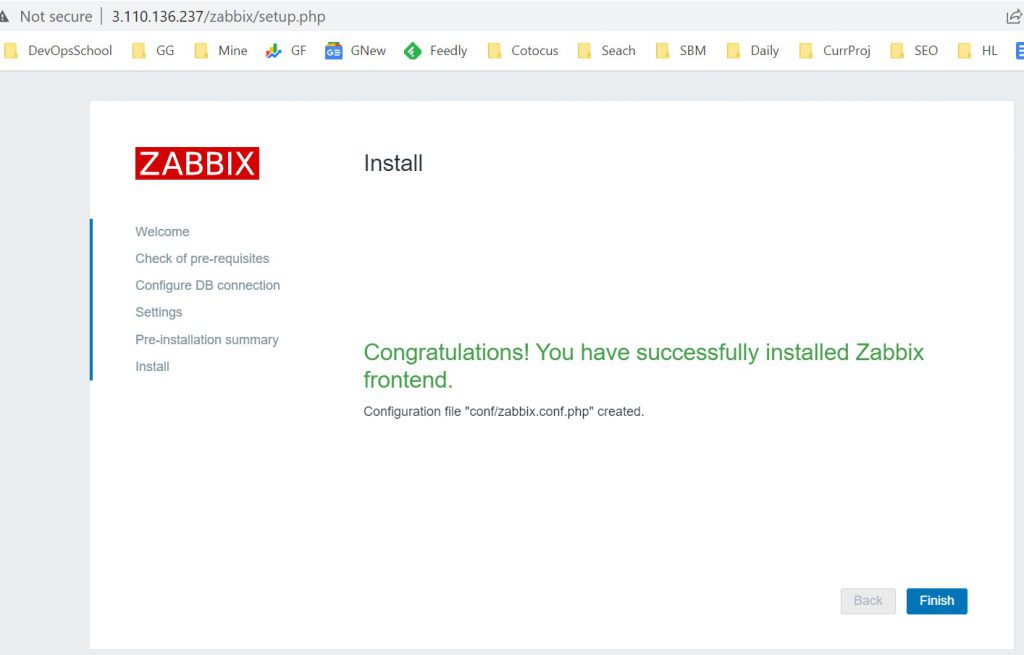Expand the CurrProj bookmark folder
1024x655 pixels.
(835, 51)
